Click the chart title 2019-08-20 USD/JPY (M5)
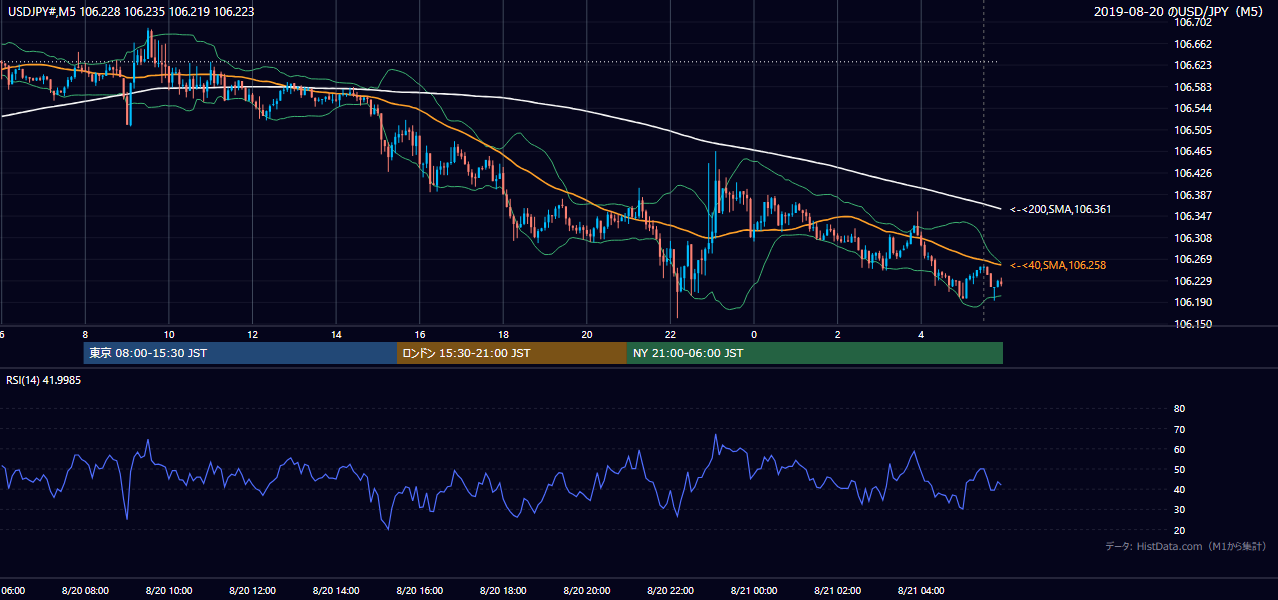This screenshot has height=600, width=1278. [1180, 11]
